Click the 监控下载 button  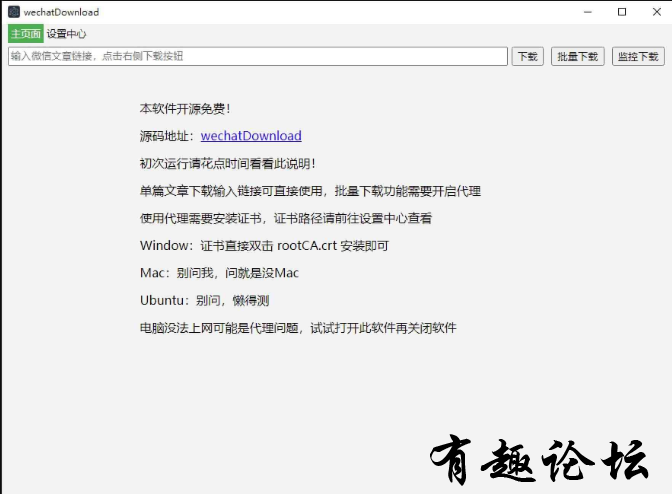[638, 57]
